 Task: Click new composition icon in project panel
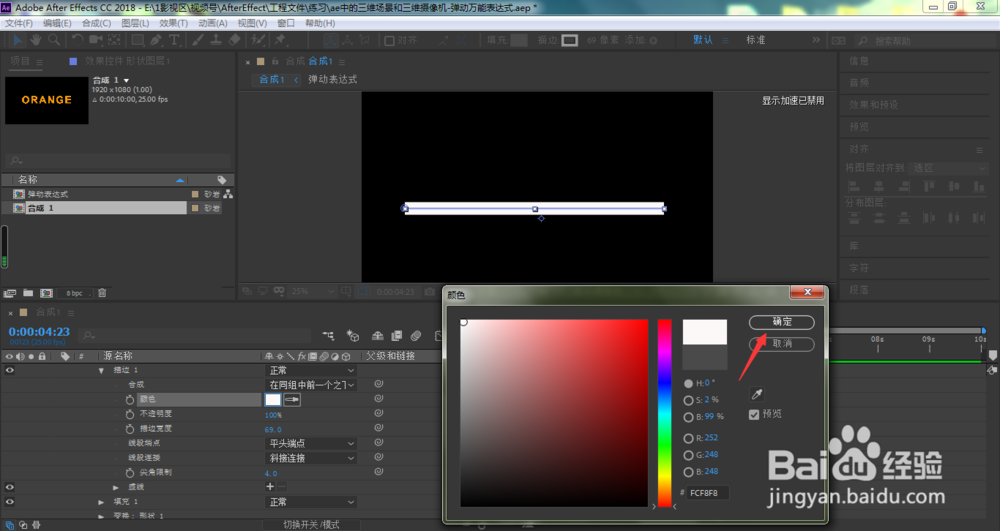(47, 293)
